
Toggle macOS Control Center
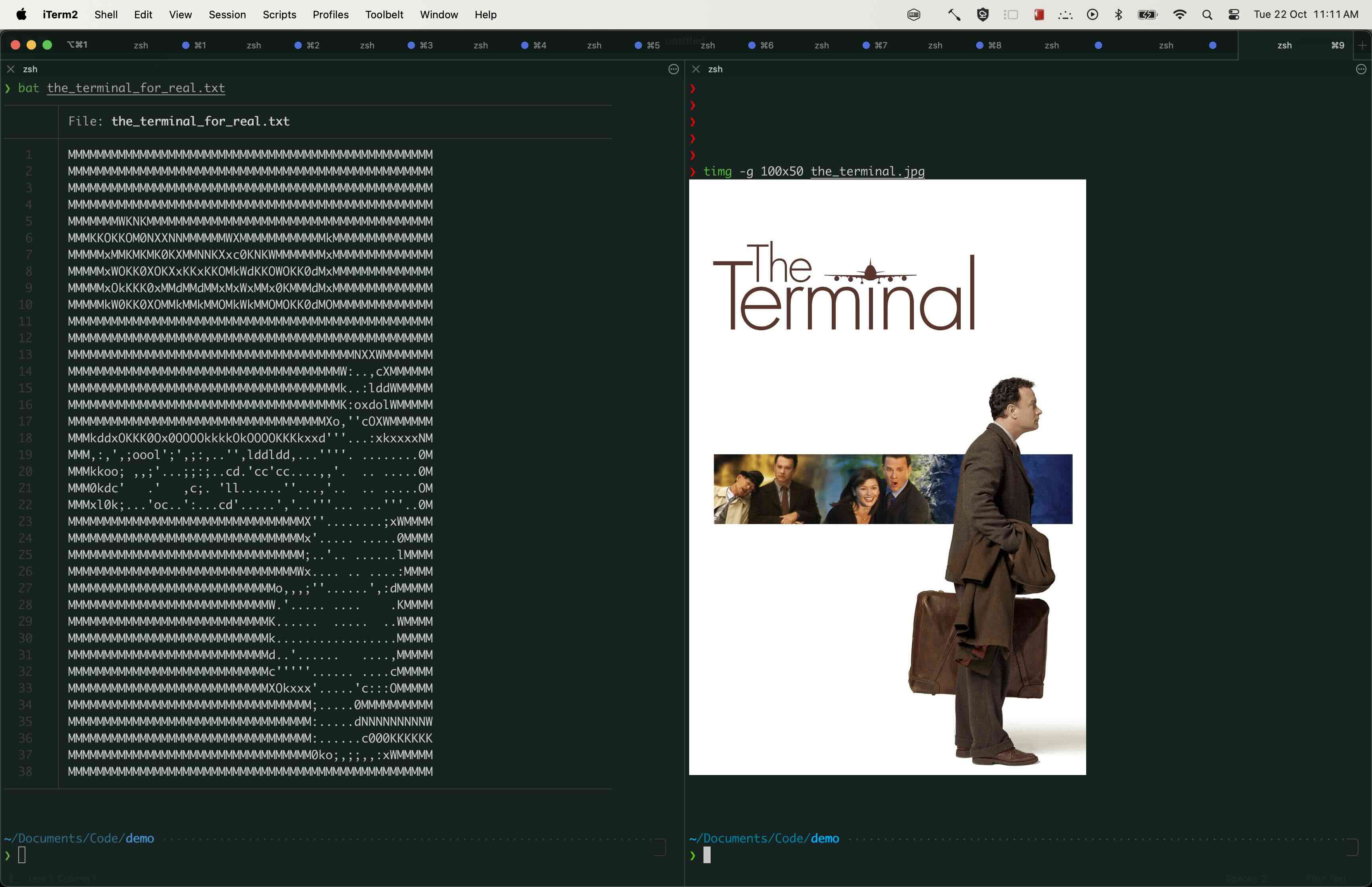1233,14
